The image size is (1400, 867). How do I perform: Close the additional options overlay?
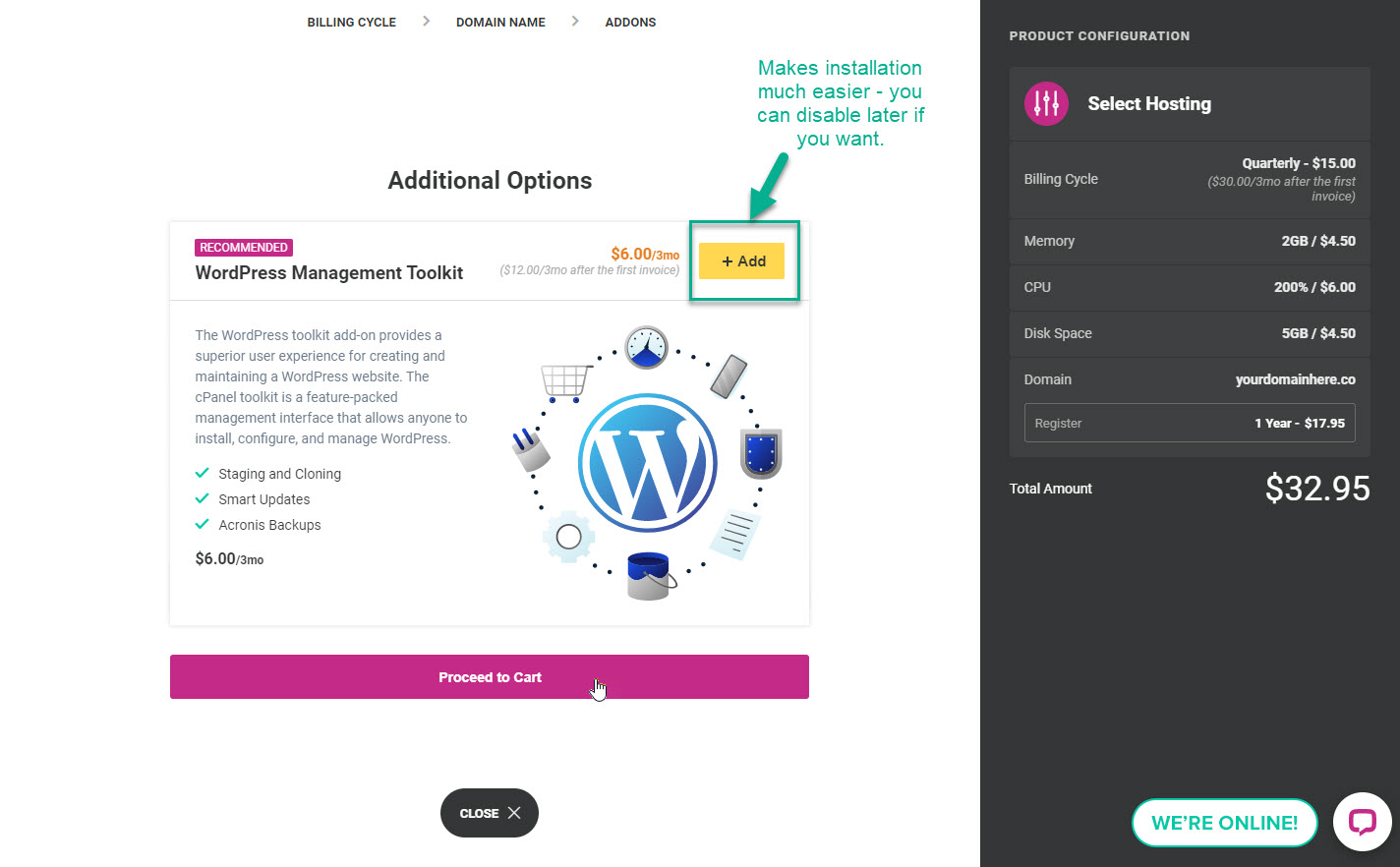point(490,813)
